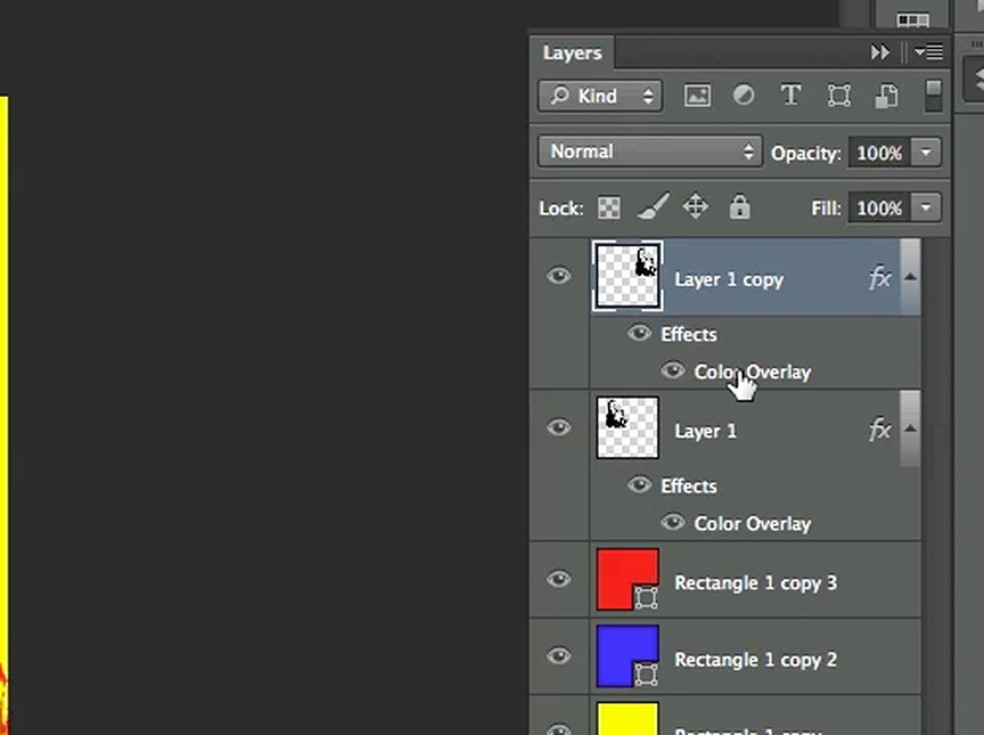The height and width of the screenshot is (735, 984).
Task: Filter for type layers icon
Action: click(x=791, y=96)
